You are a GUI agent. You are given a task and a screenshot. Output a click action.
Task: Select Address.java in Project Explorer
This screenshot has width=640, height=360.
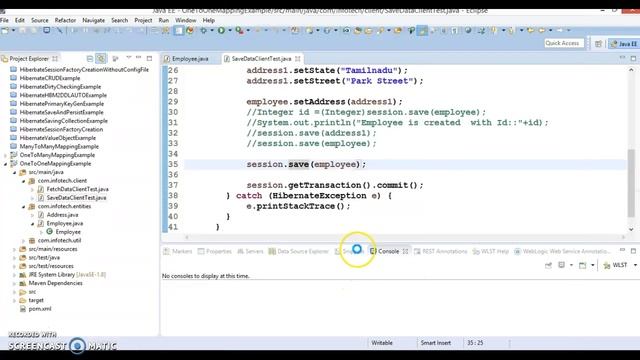click(x=62, y=215)
